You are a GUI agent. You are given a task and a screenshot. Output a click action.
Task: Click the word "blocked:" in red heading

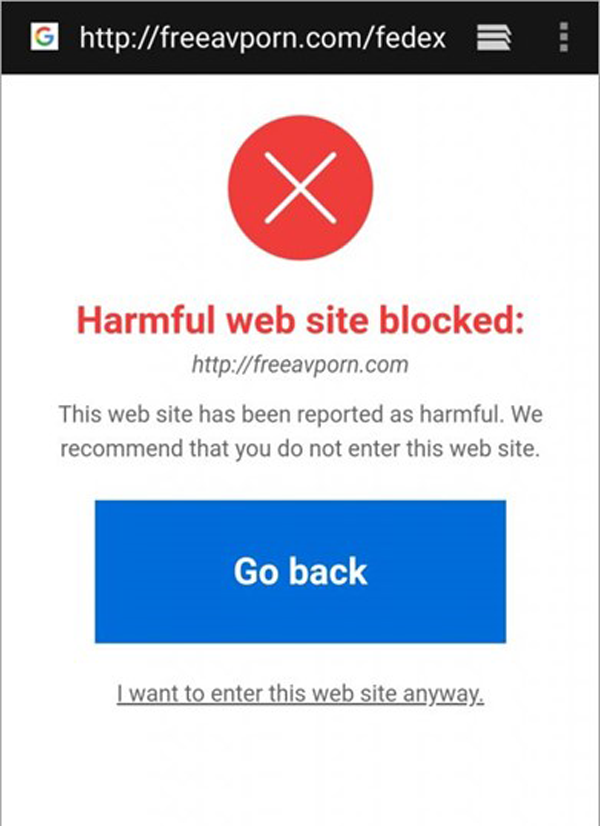coord(452,320)
